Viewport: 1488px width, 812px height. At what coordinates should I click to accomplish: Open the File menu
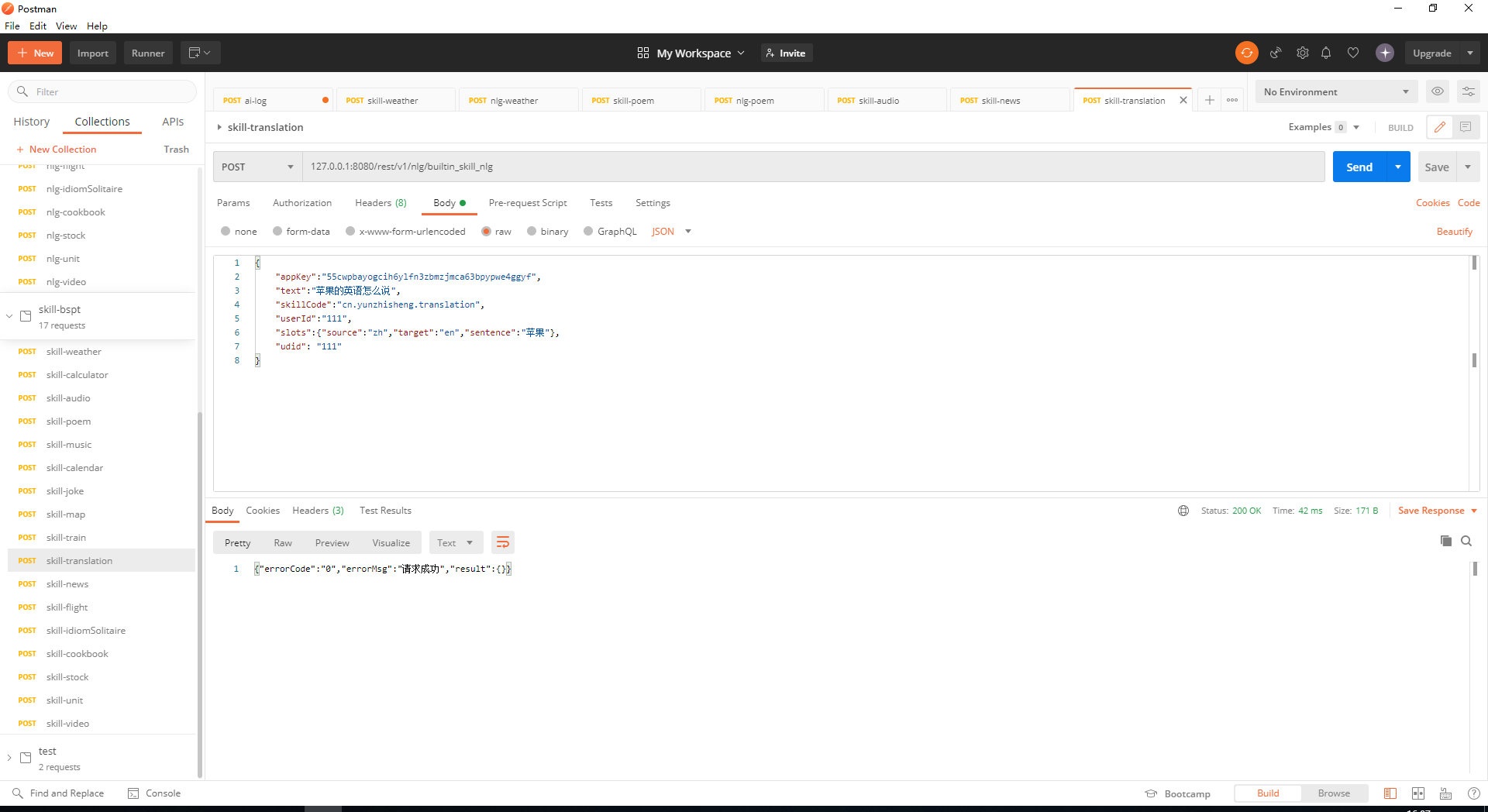point(12,26)
